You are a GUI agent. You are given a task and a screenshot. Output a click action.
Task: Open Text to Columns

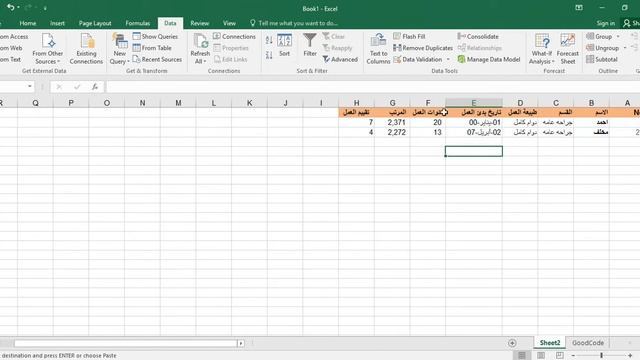click(x=378, y=49)
